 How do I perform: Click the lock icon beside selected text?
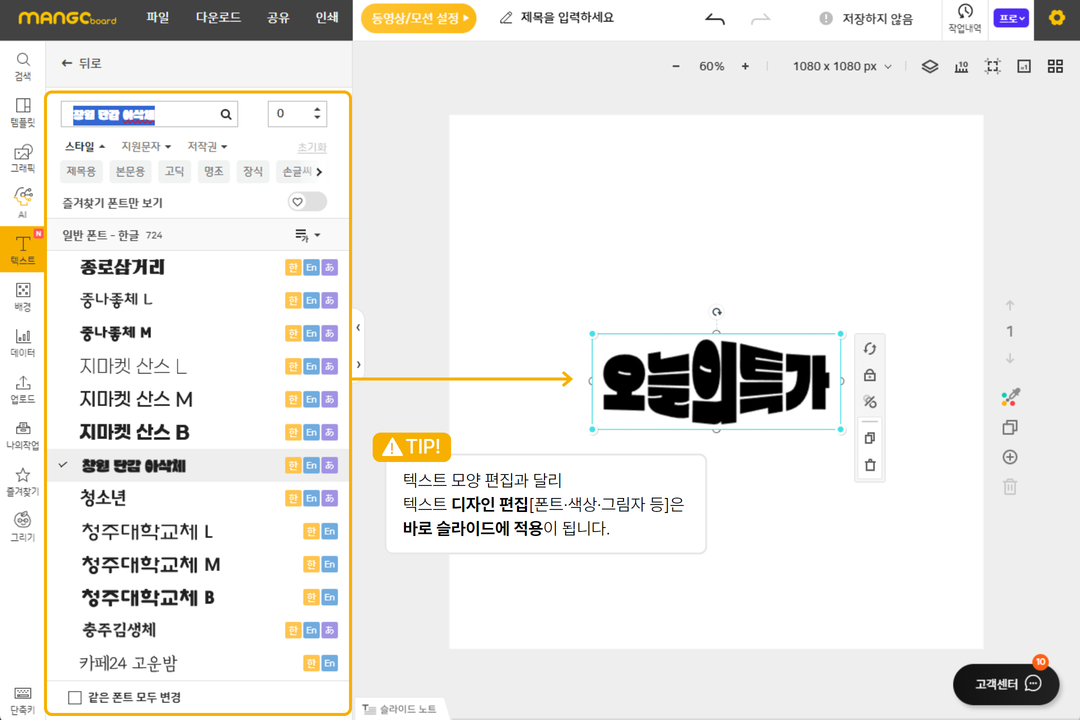(x=869, y=375)
